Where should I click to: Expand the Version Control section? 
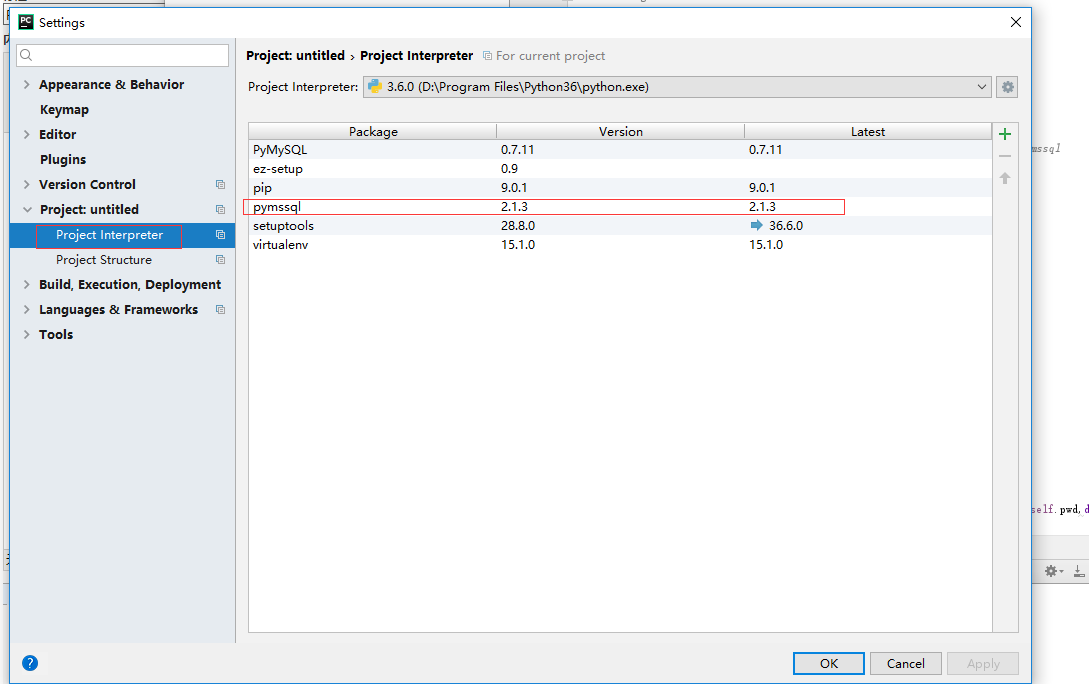[26, 184]
